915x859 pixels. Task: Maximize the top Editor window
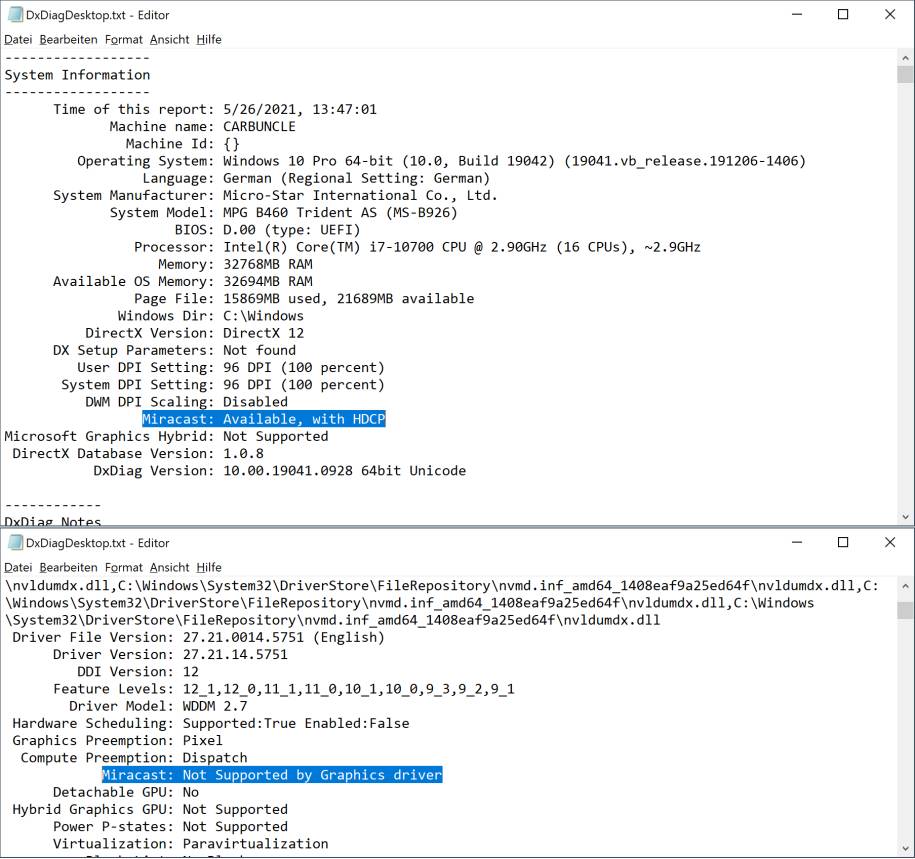coord(843,15)
